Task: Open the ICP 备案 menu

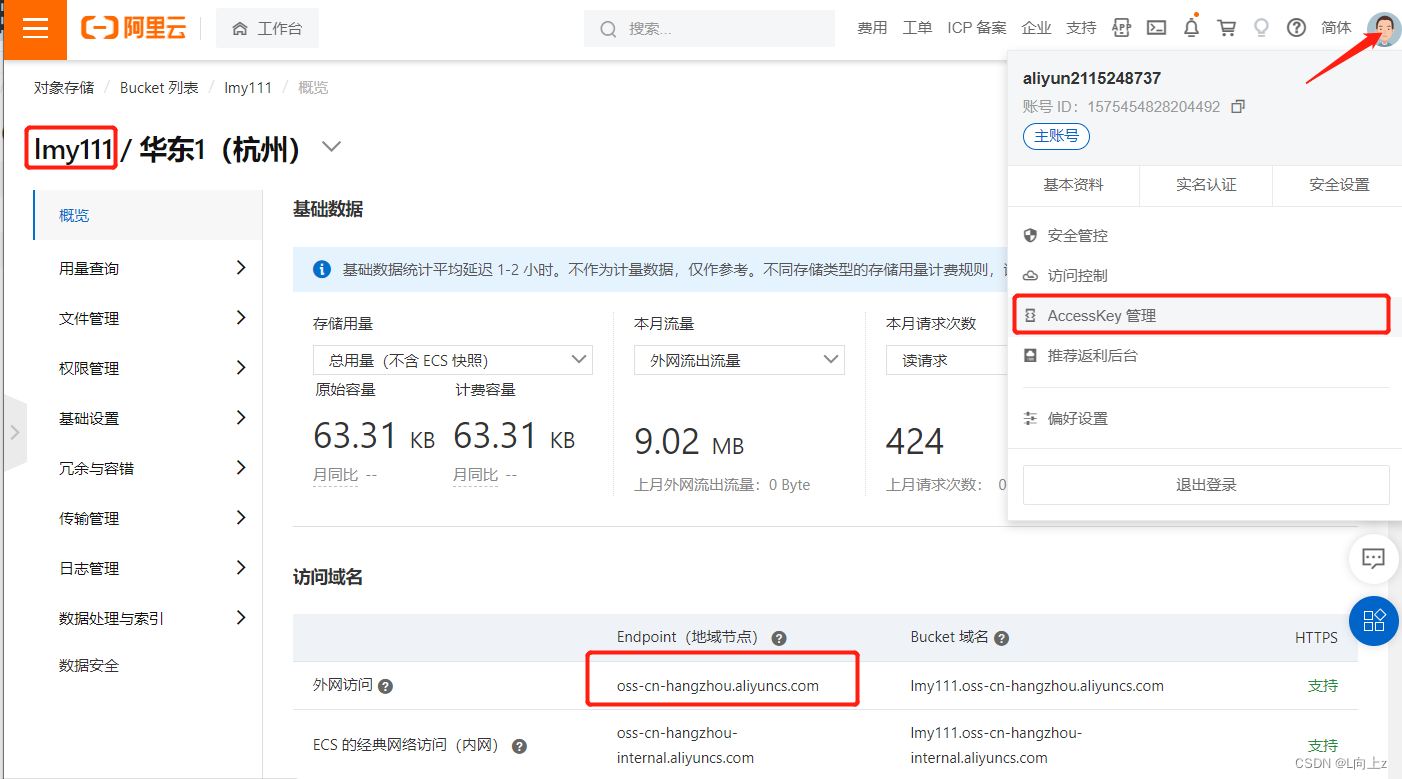Action: [x=977, y=28]
